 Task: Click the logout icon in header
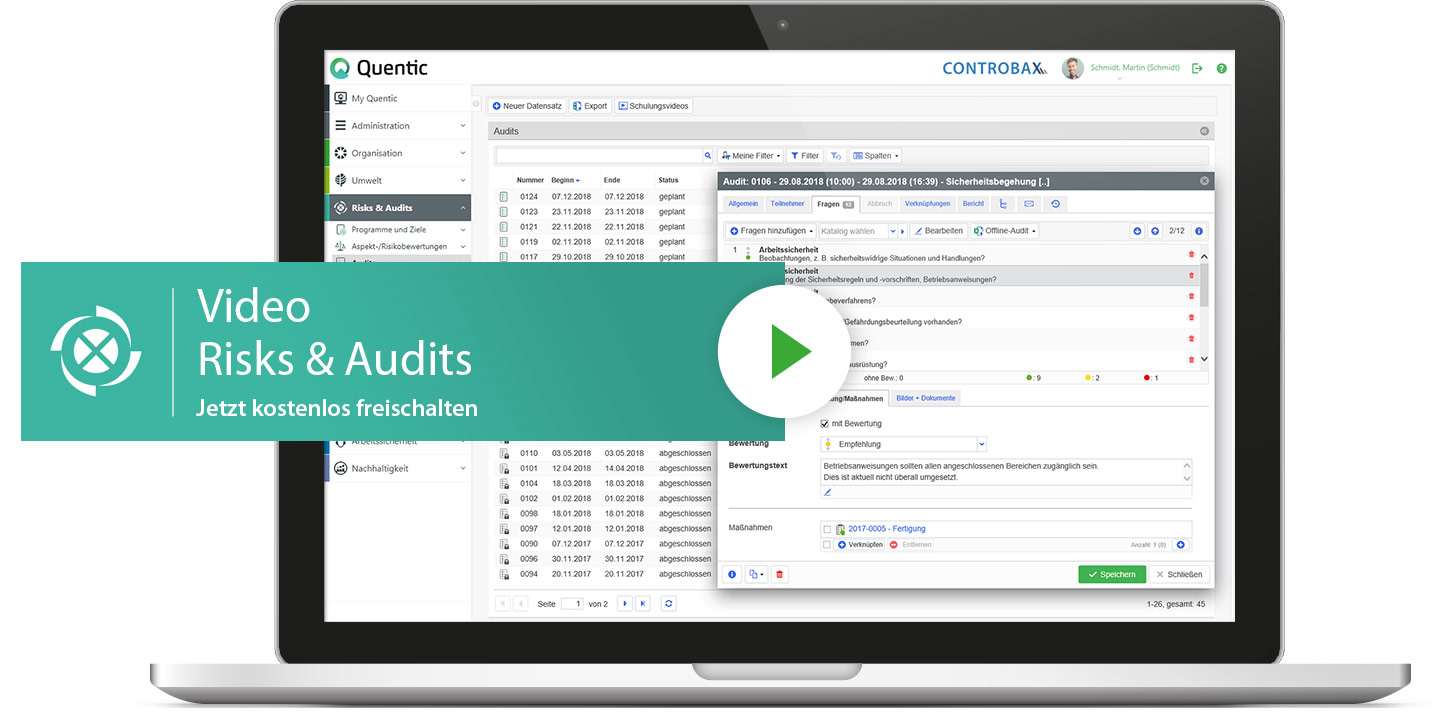(x=1197, y=68)
